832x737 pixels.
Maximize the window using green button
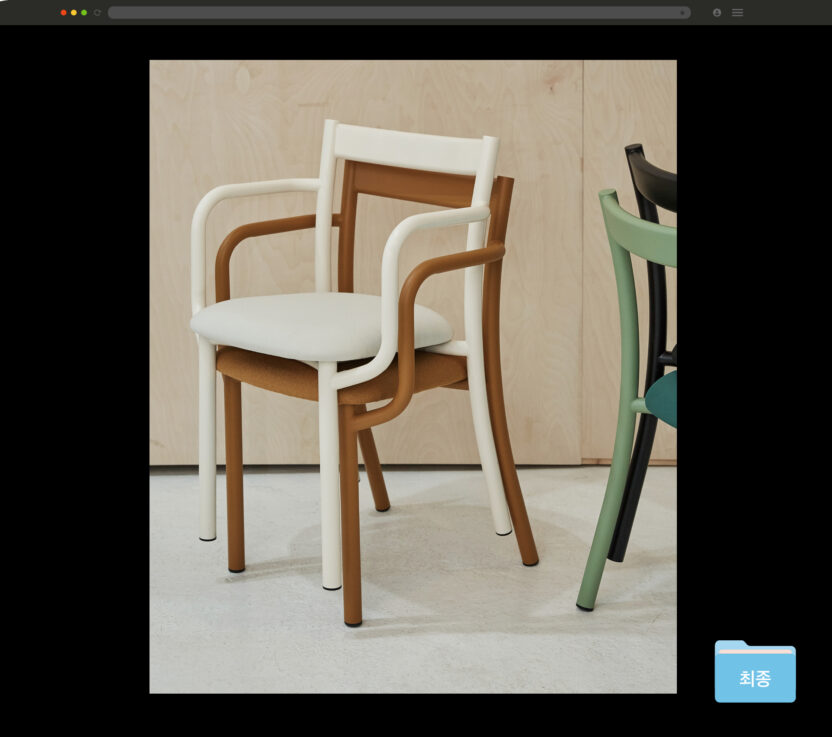pyautogui.click(x=84, y=13)
